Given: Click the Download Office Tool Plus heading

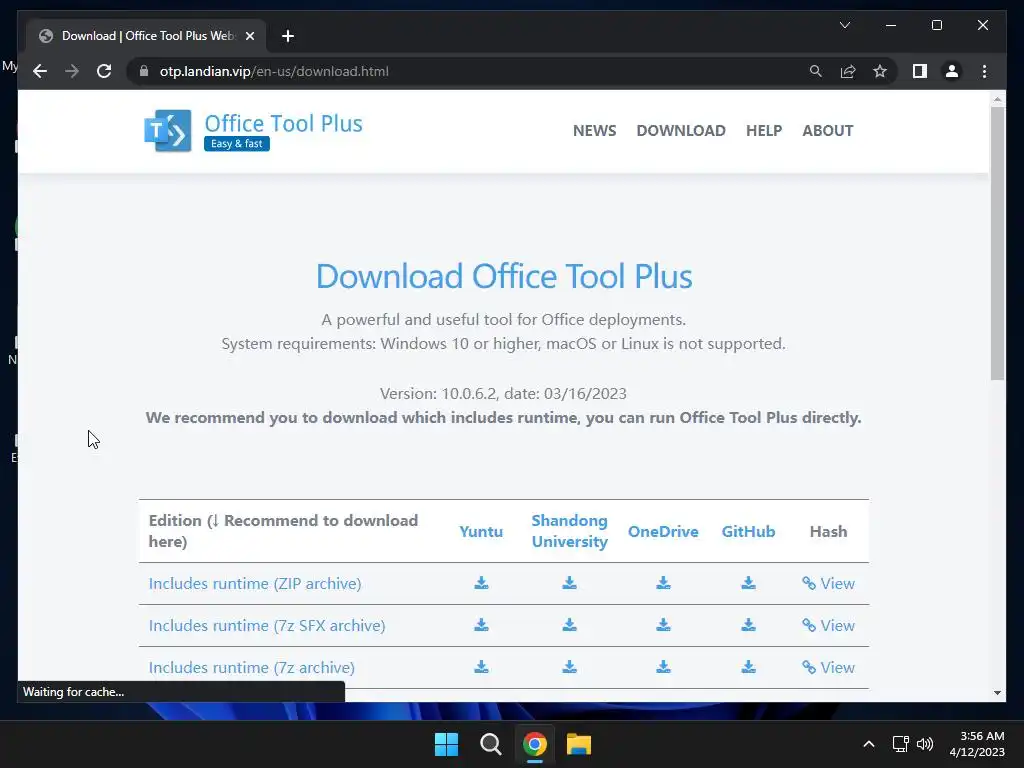Looking at the screenshot, I should tap(504, 276).
